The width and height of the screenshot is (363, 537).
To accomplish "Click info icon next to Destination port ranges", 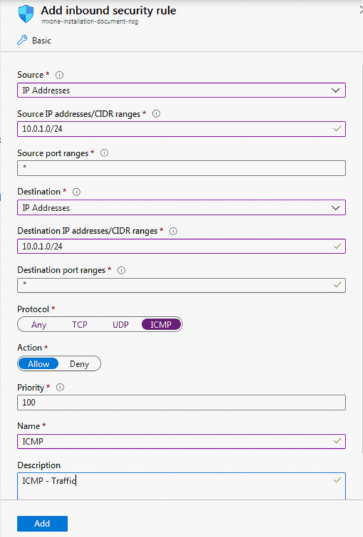I will 122,270.
